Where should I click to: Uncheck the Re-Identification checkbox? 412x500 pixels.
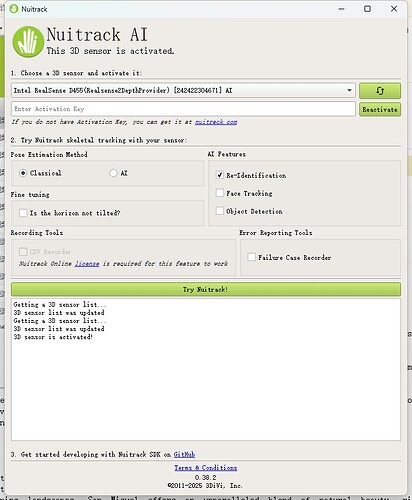tap(220, 175)
